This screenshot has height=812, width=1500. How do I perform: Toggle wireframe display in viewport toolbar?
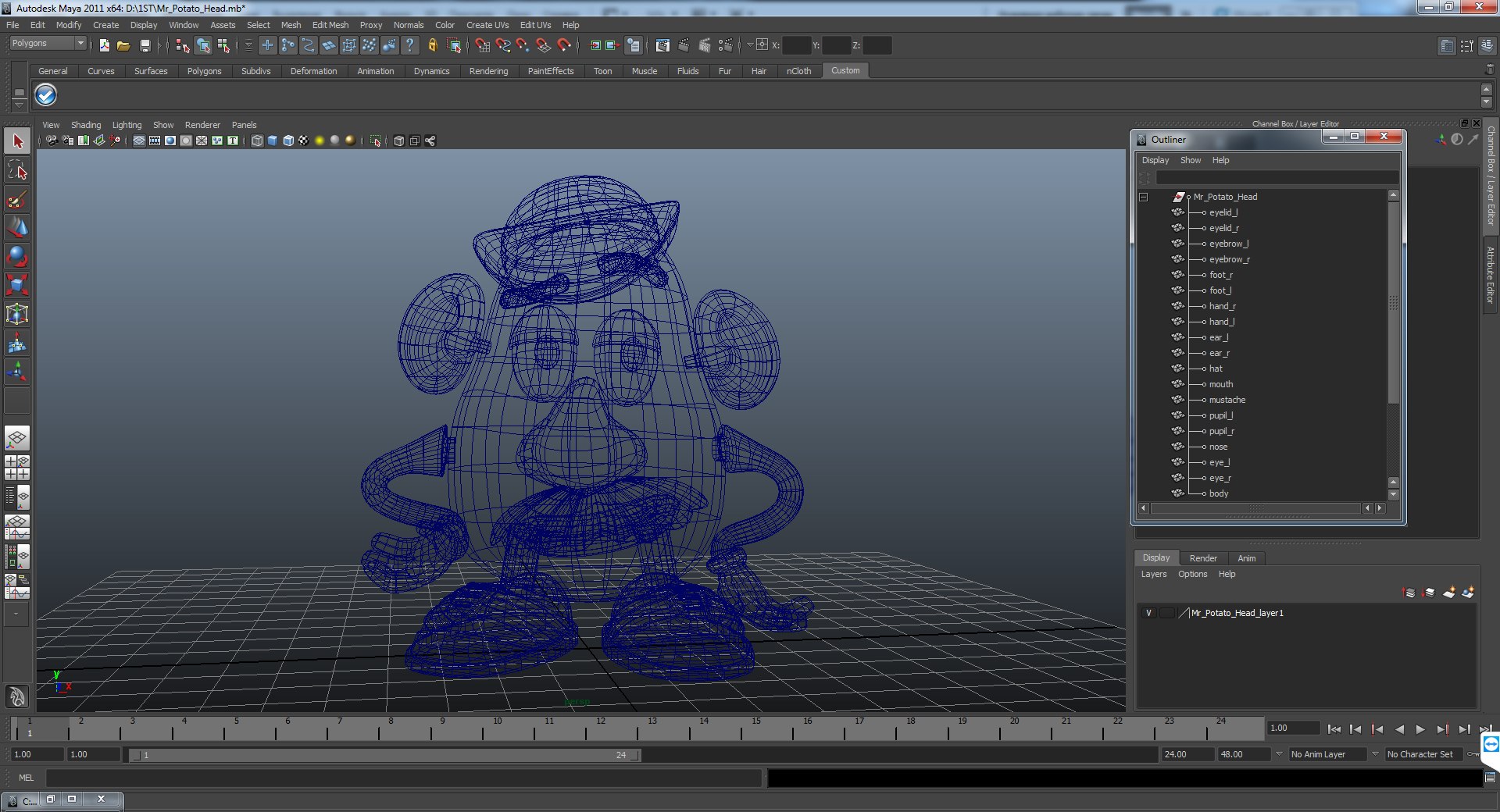tap(257, 141)
